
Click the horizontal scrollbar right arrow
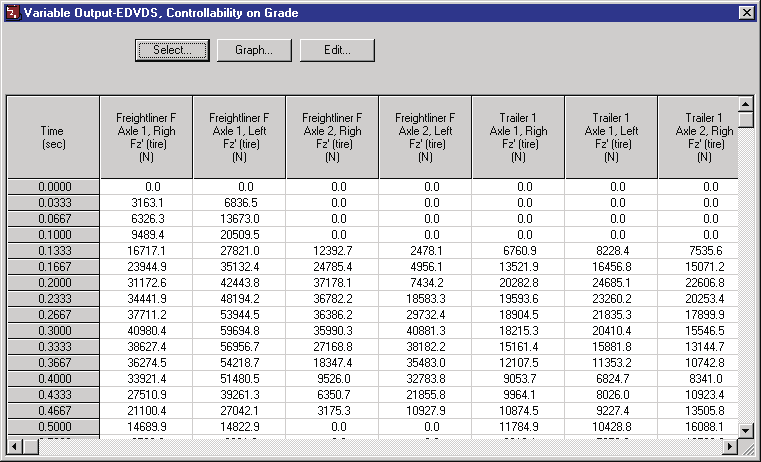coord(729,446)
